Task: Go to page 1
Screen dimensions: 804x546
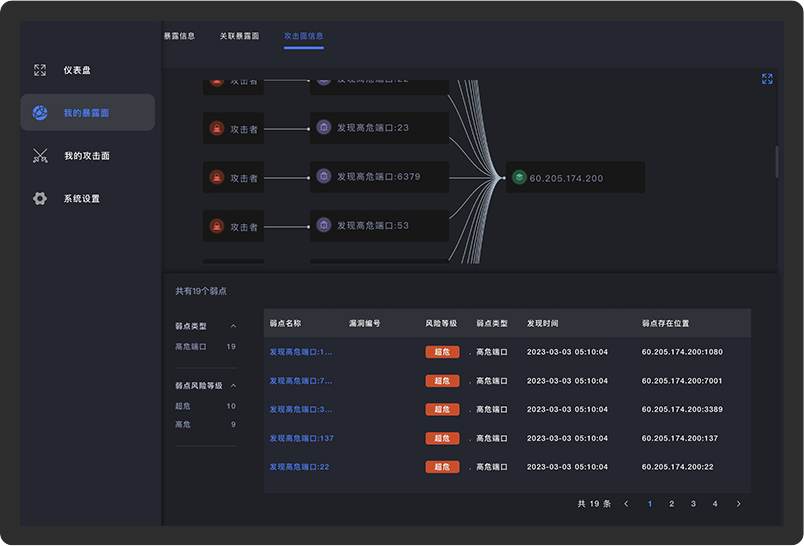Action: [650, 504]
